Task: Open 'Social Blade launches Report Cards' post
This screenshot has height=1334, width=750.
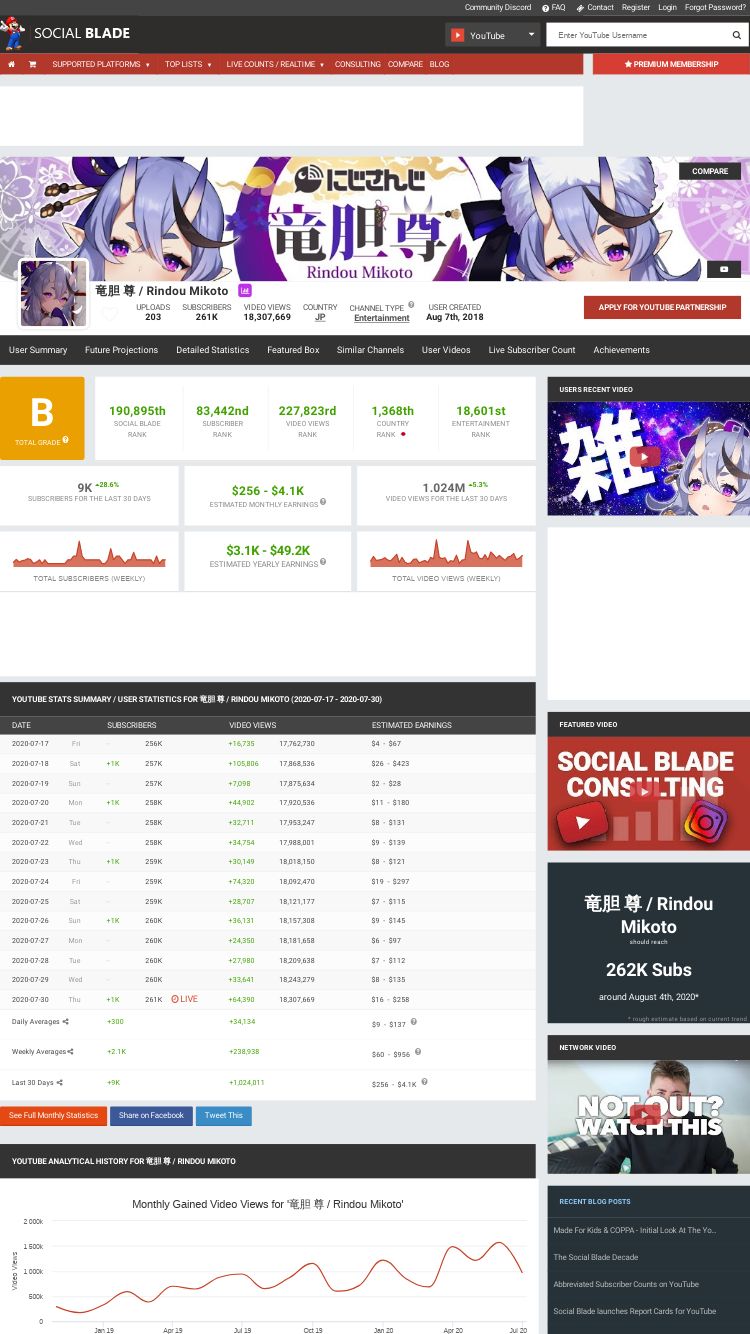Action: [635, 1311]
